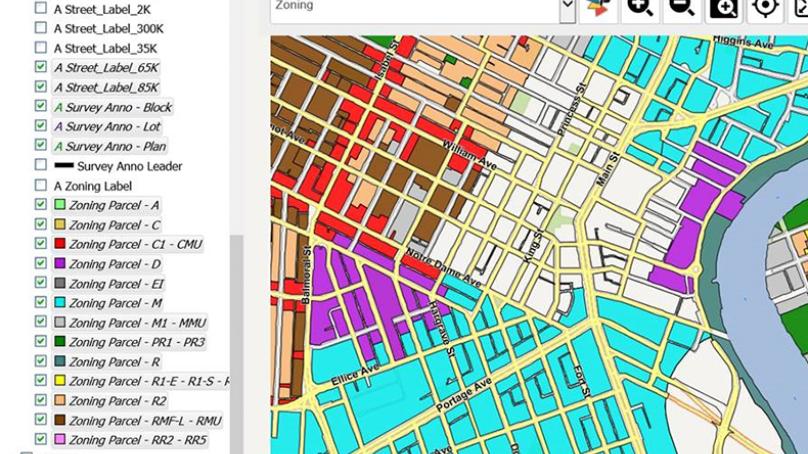Zoom out with the minus magnifier
This screenshot has width=808, height=454.
682,8
